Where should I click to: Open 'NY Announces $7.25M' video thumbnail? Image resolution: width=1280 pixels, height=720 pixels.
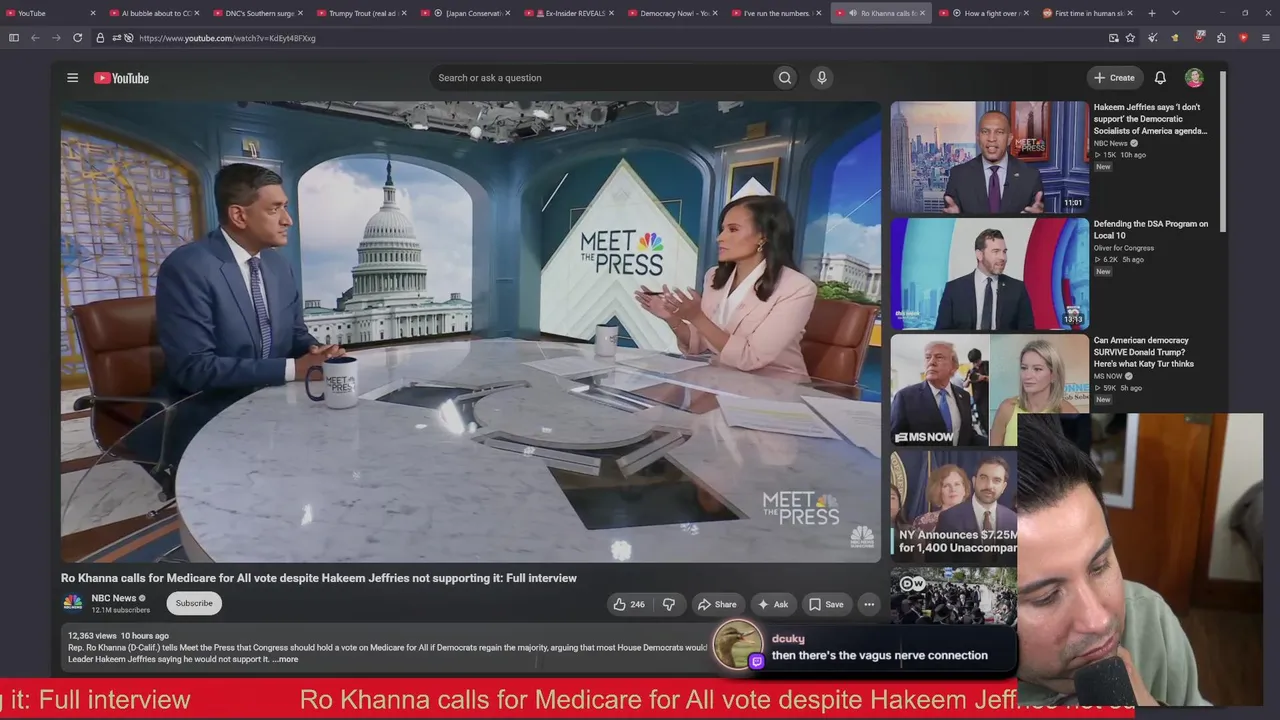click(954, 506)
